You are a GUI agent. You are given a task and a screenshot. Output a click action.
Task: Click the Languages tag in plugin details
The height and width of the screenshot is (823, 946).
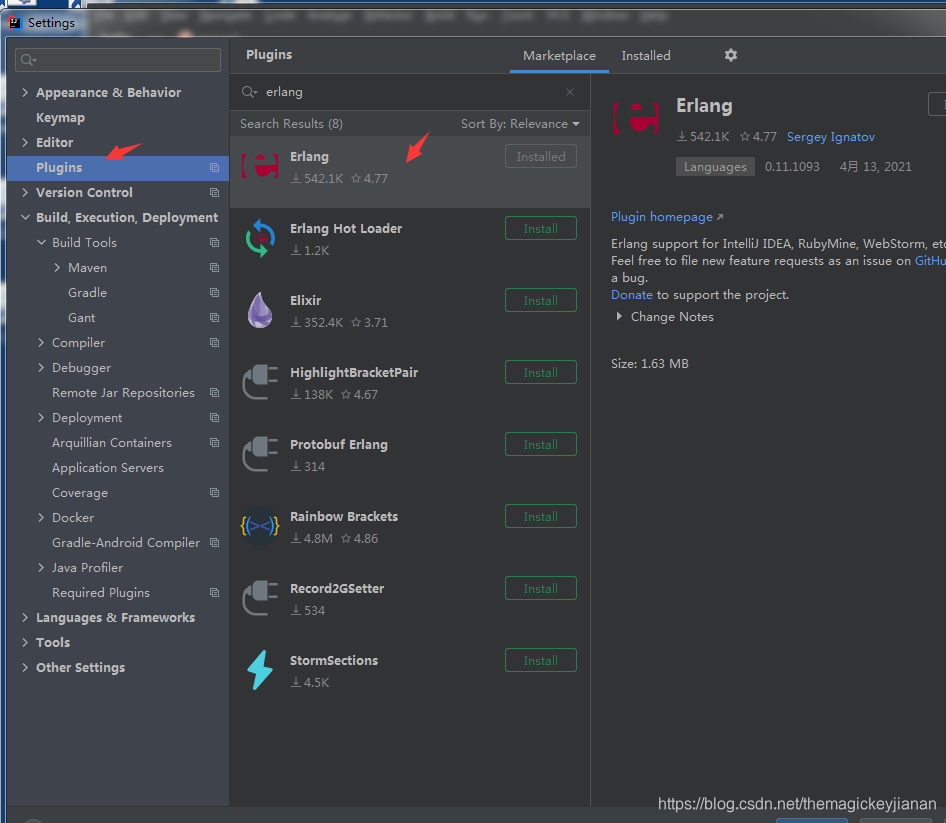tap(715, 167)
